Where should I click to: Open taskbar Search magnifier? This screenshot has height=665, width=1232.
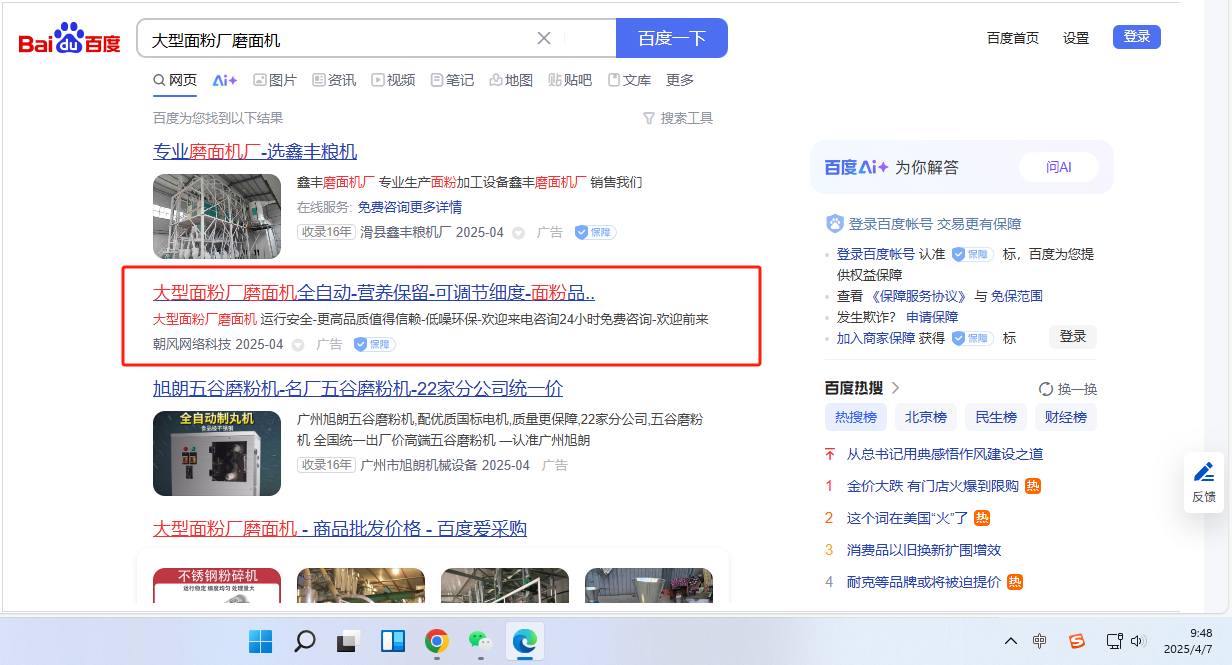click(305, 641)
